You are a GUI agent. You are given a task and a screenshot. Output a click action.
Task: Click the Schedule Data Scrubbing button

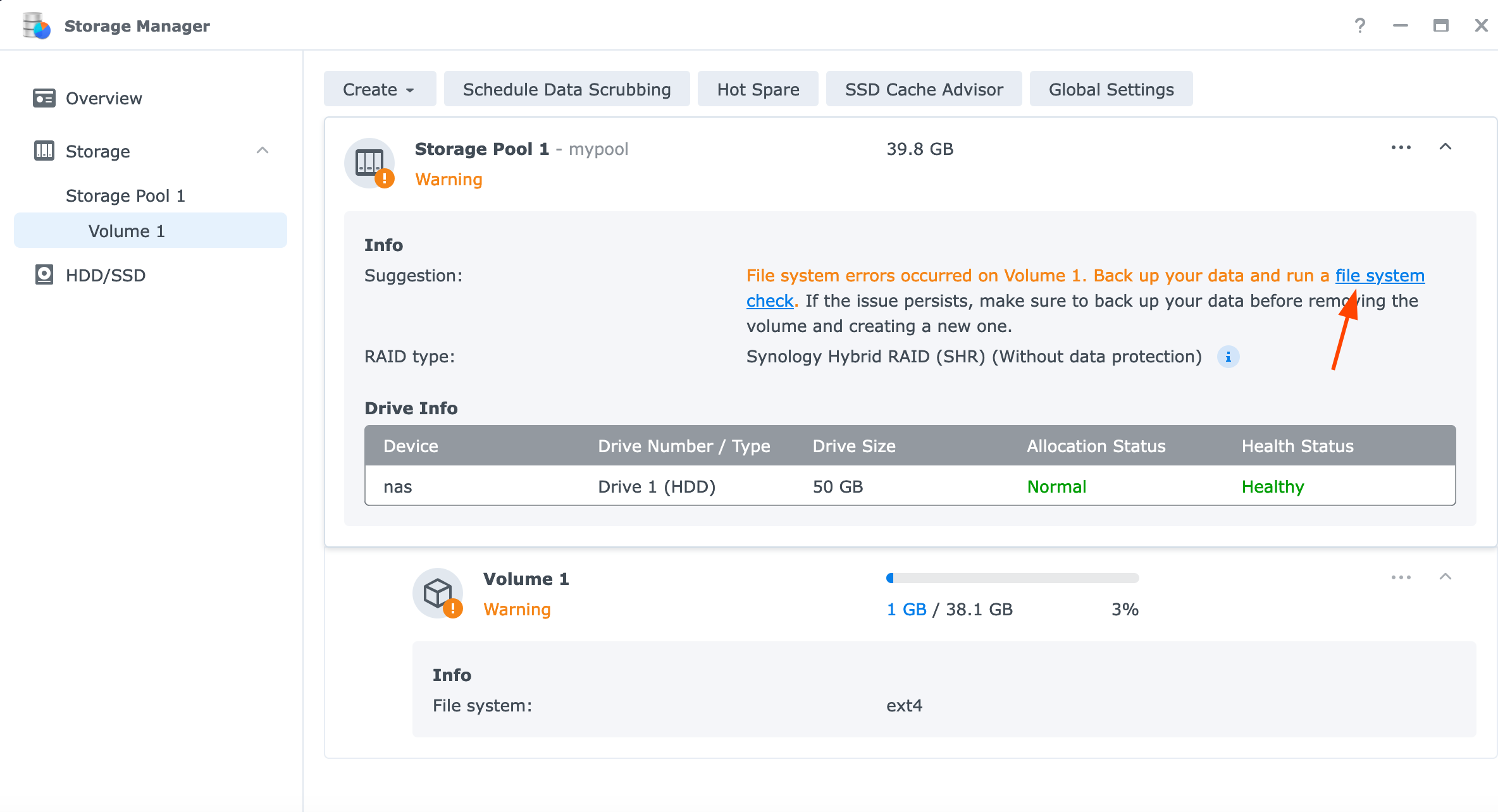point(566,89)
